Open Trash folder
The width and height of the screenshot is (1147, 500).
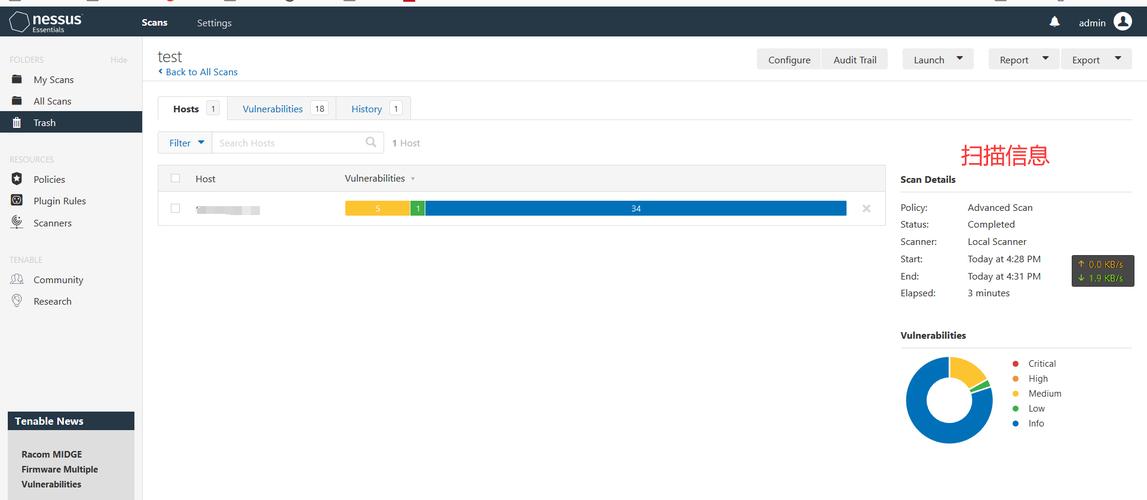click(x=71, y=122)
